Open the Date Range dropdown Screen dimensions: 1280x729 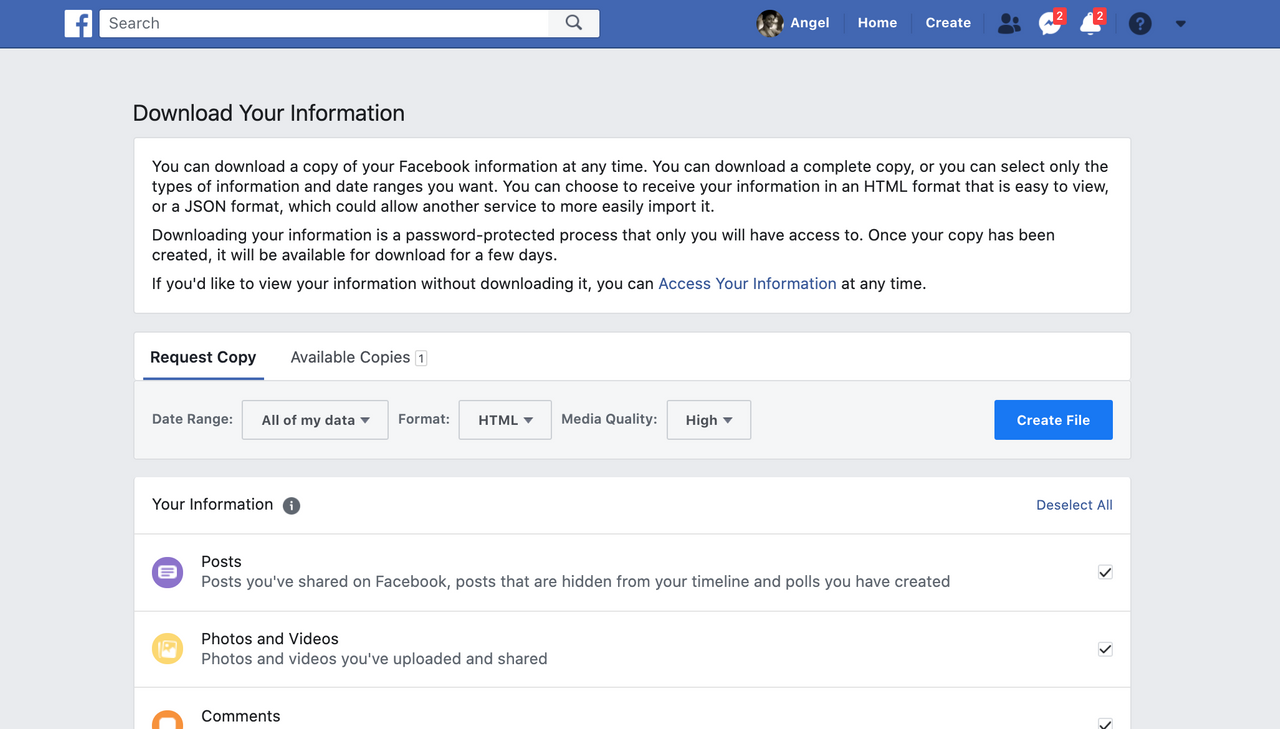[315, 420]
